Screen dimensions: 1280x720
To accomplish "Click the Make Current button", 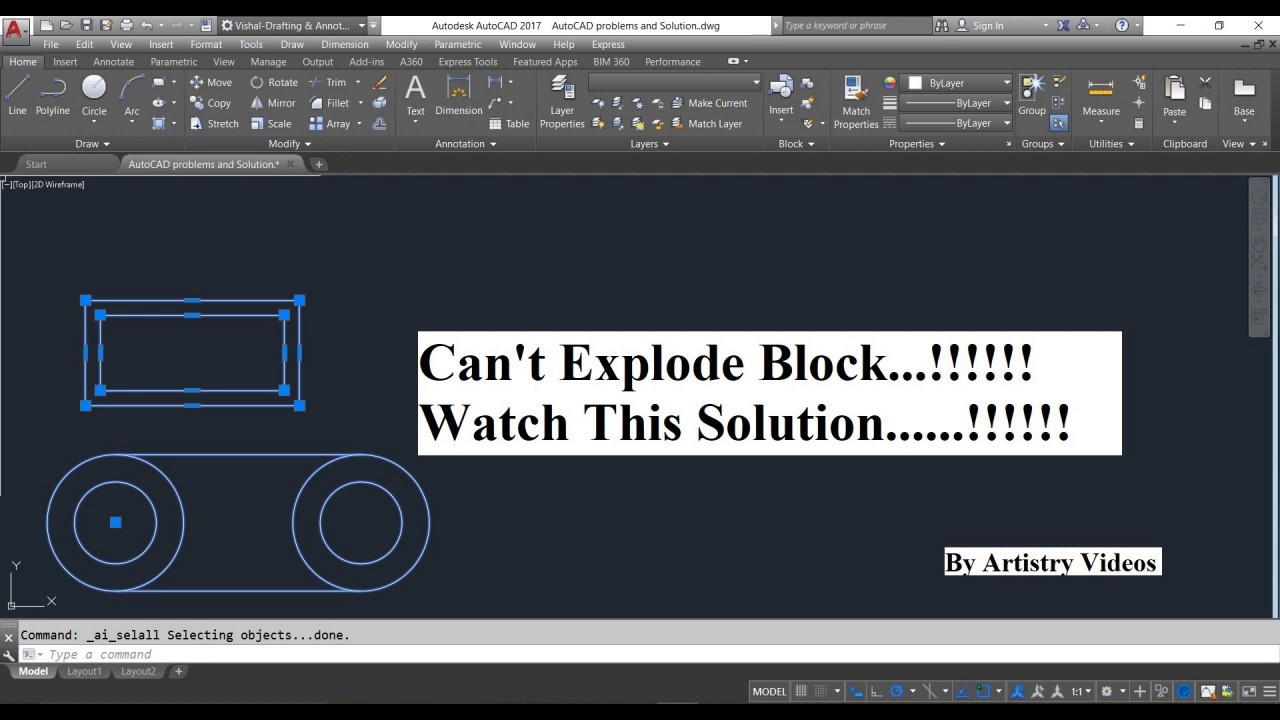I will pos(709,103).
